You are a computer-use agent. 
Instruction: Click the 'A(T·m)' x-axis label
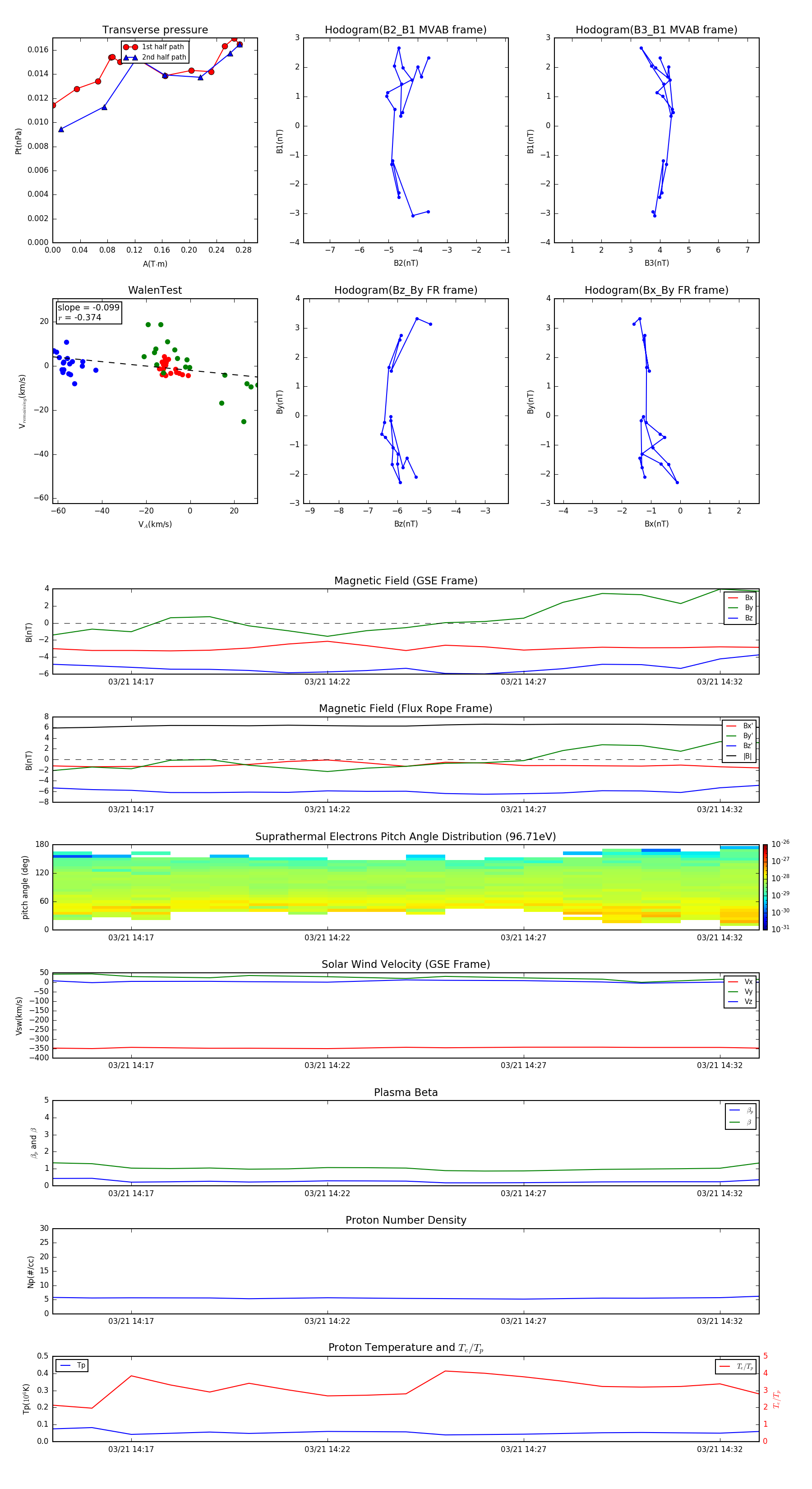coord(155,264)
